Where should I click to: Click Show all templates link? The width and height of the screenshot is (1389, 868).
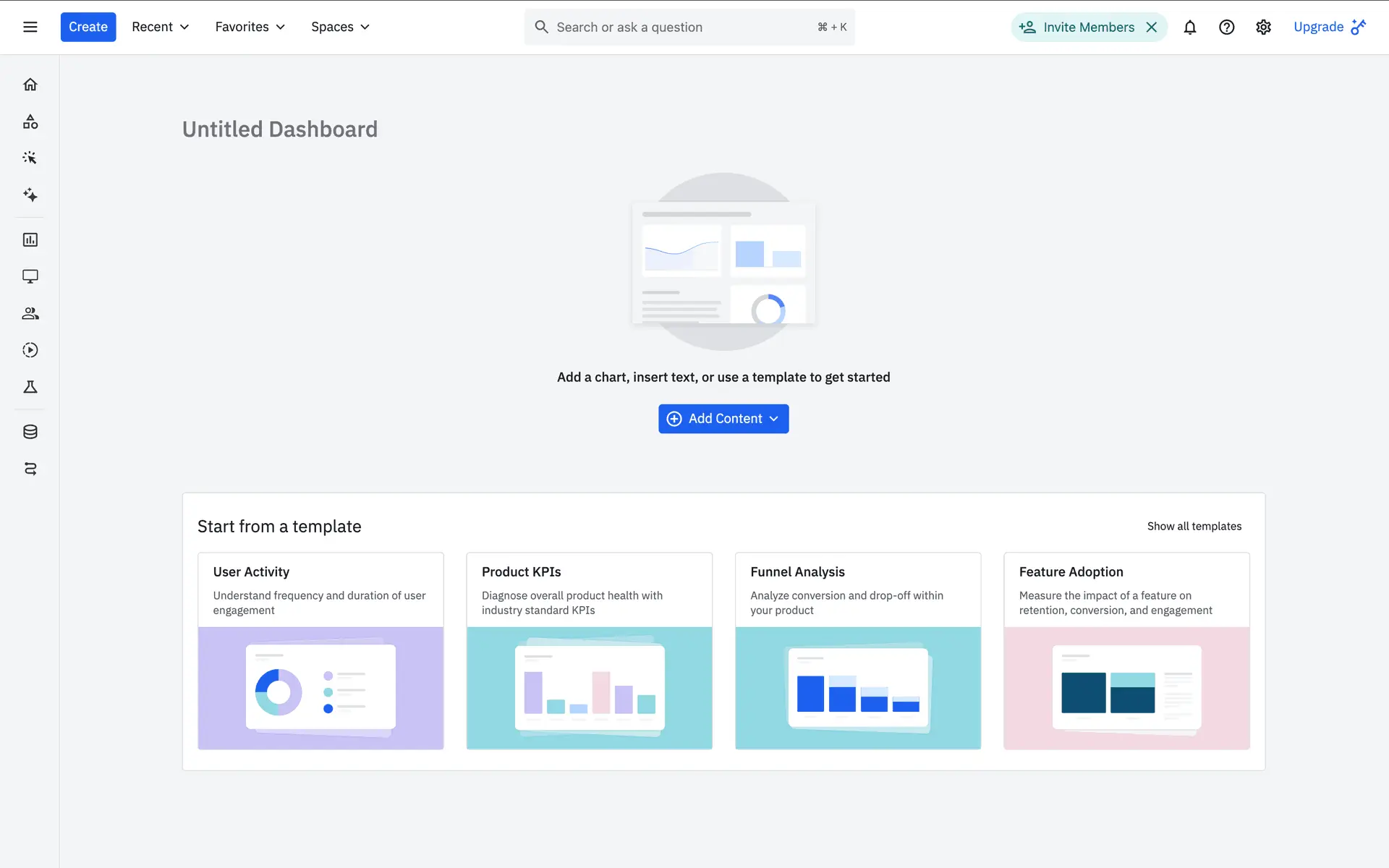(1194, 526)
